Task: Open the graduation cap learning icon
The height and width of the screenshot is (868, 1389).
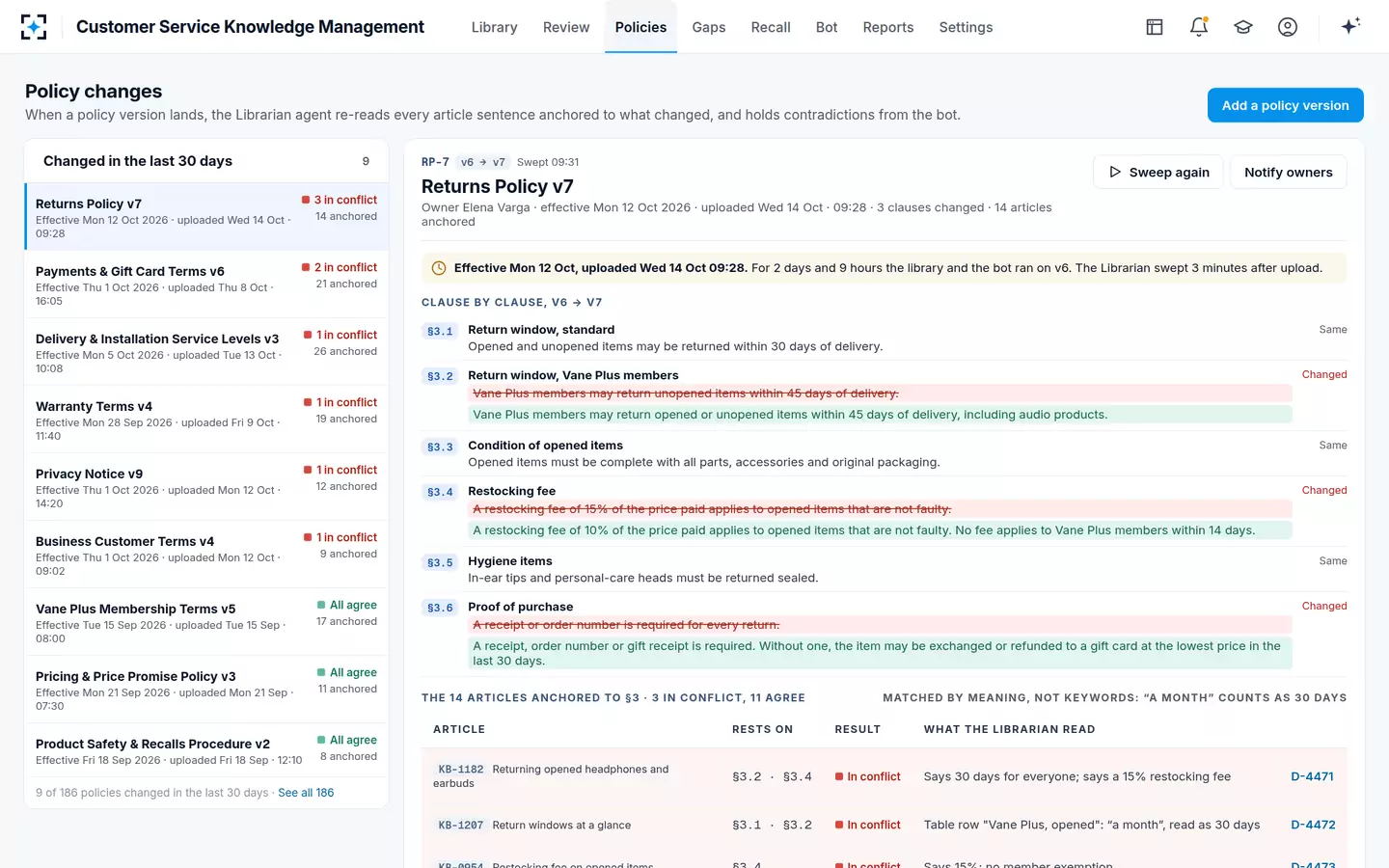Action: point(1243,27)
